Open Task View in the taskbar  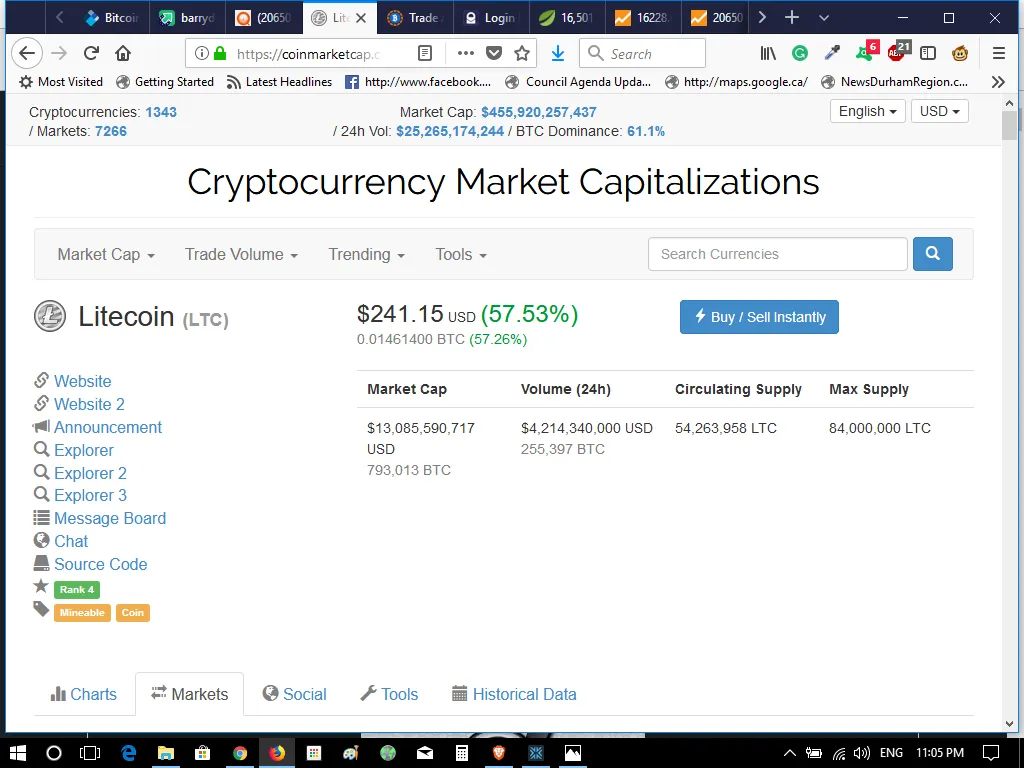coord(89,753)
